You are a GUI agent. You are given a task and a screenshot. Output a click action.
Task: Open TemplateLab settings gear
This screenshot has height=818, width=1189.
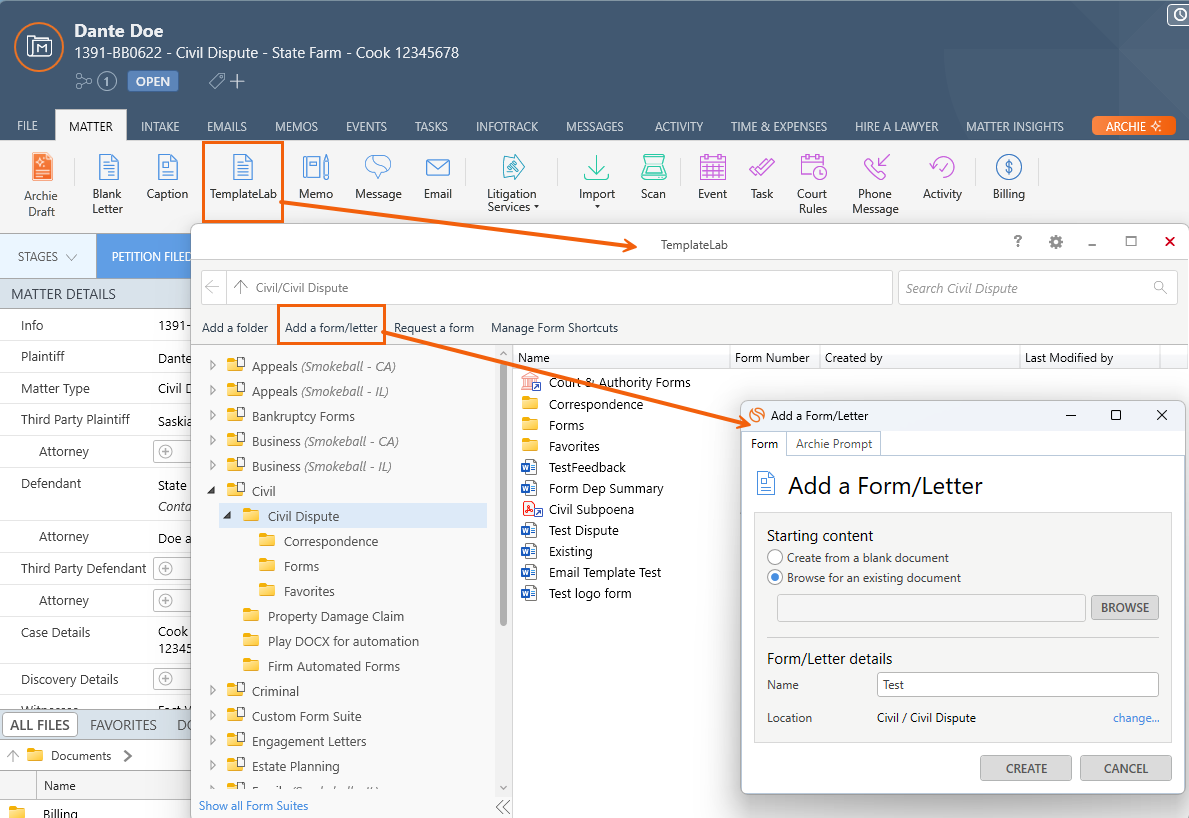click(1056, 242)
